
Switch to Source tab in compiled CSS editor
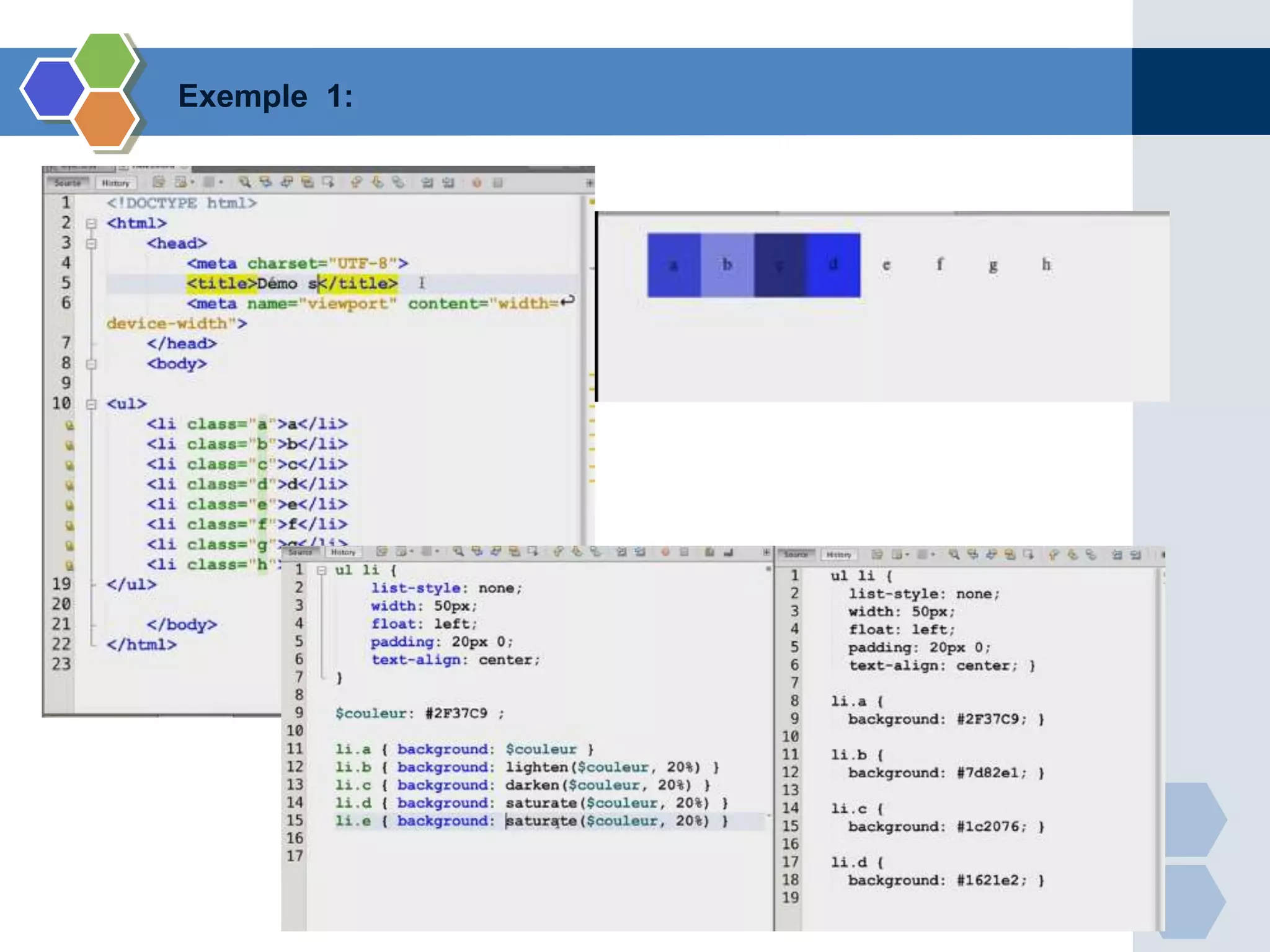point(797,555)
